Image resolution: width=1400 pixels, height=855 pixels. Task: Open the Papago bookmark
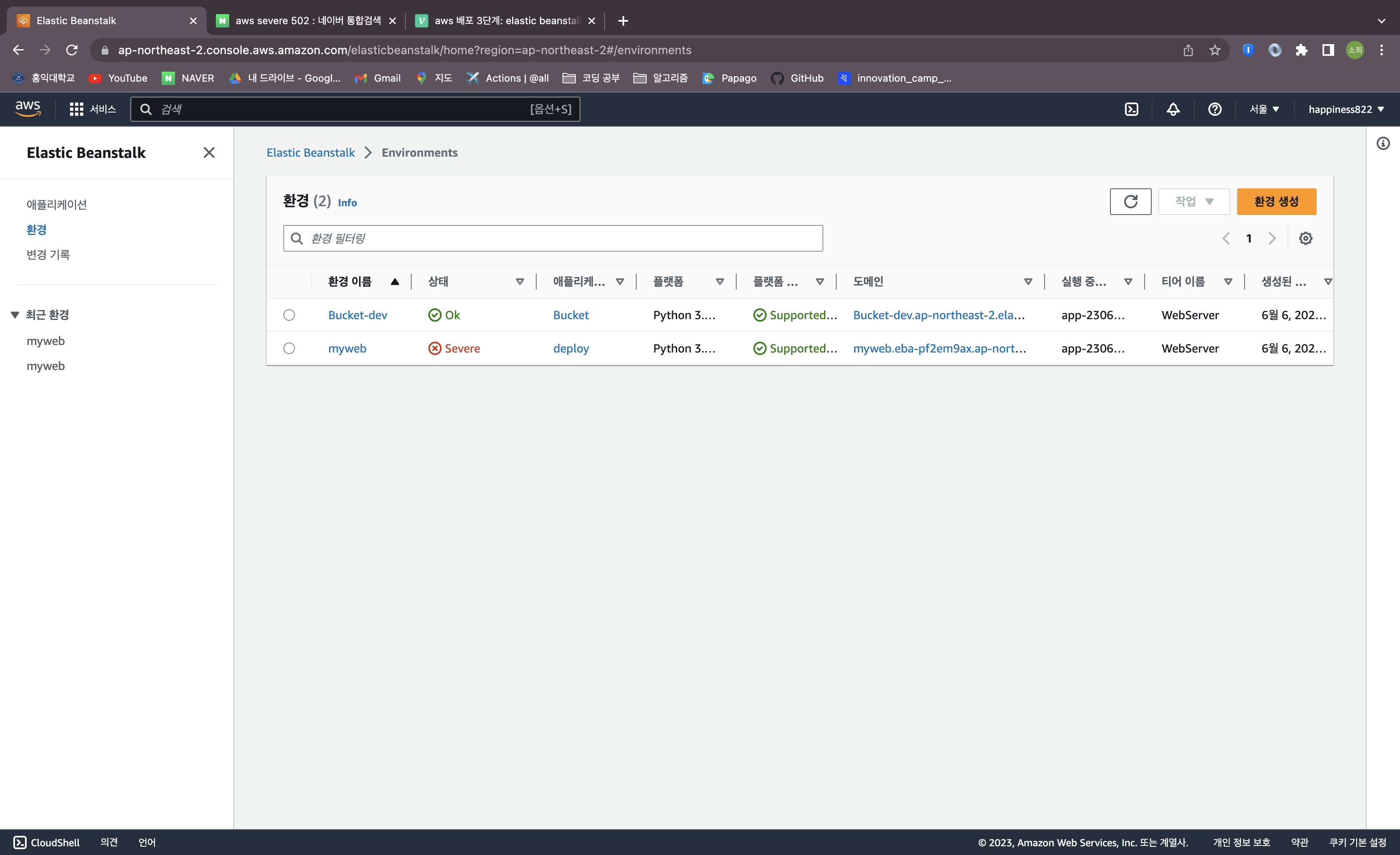[x=730, y=78]
